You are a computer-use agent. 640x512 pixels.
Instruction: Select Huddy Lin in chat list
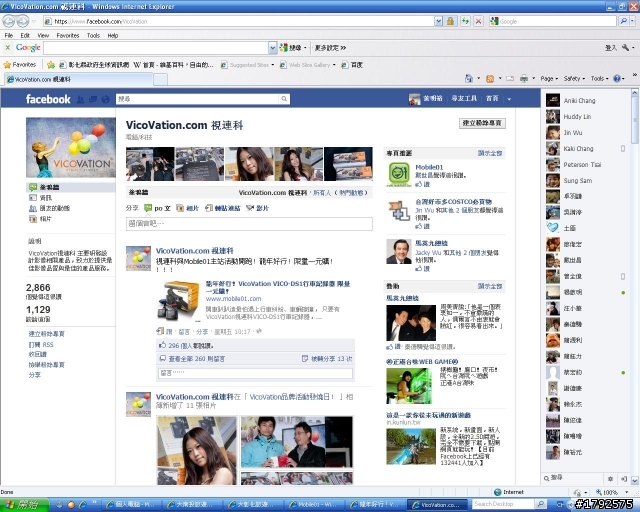[586, 116]
